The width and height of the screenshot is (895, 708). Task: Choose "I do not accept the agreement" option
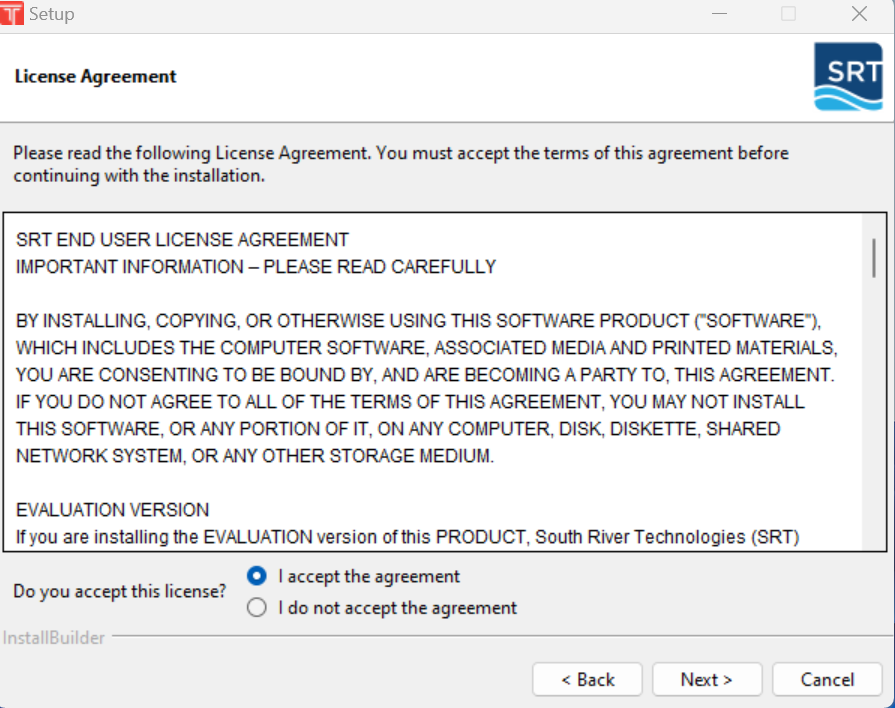pyautogui.click(x=257, y=608)
